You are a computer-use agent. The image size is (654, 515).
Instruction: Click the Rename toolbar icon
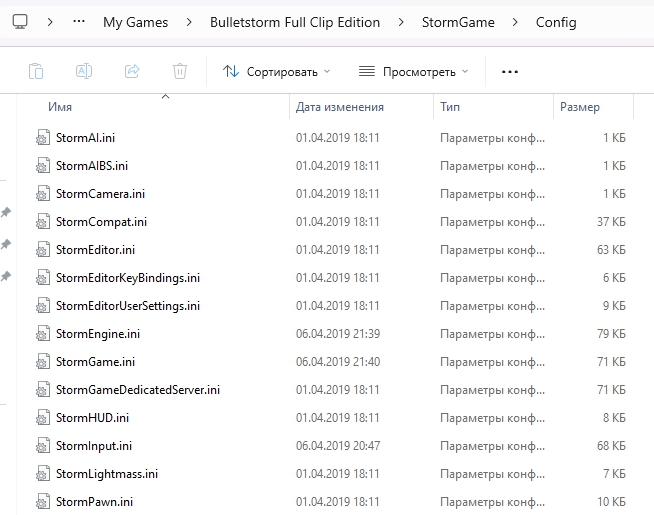[x=84, y=71]
